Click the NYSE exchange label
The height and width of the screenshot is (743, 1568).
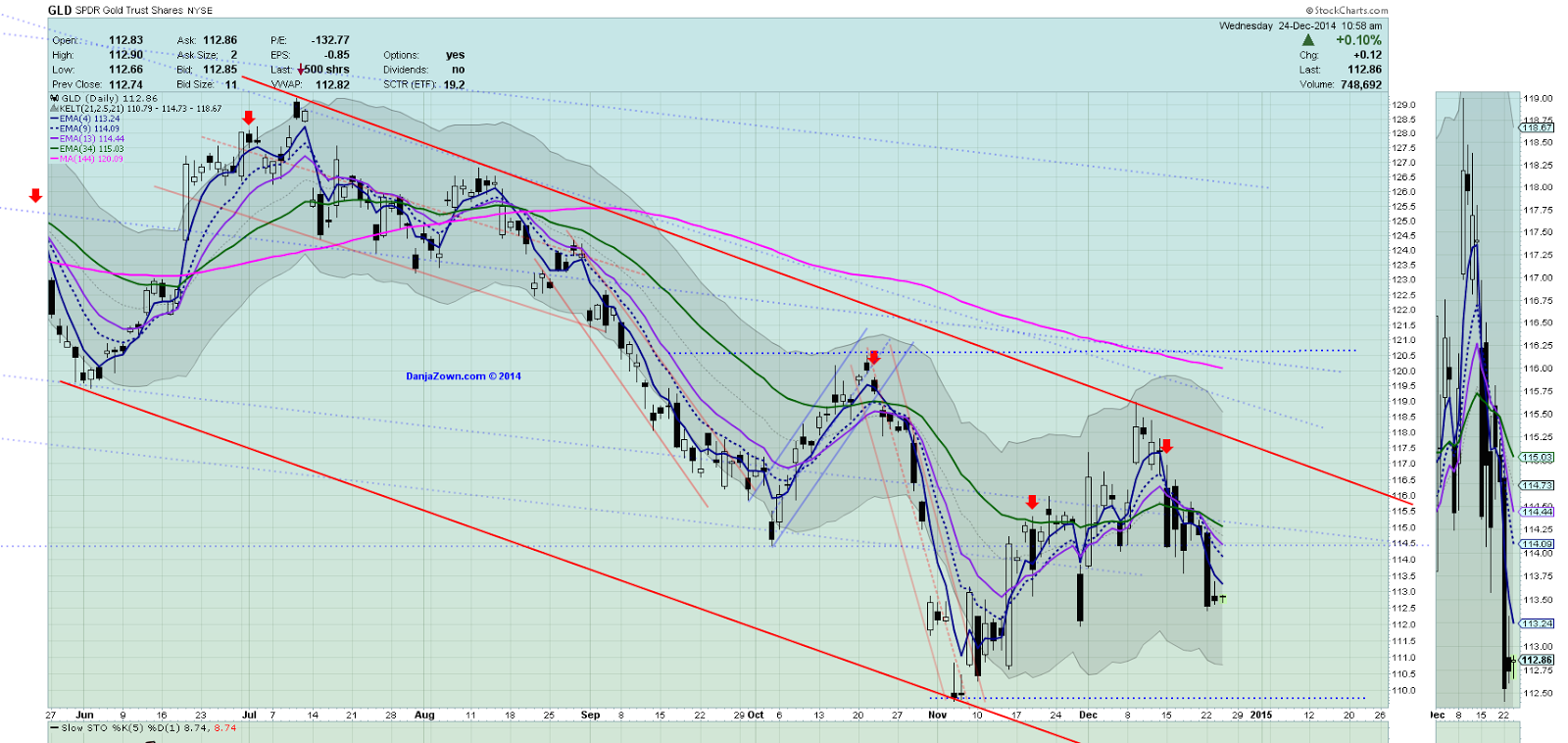[200, 11]
